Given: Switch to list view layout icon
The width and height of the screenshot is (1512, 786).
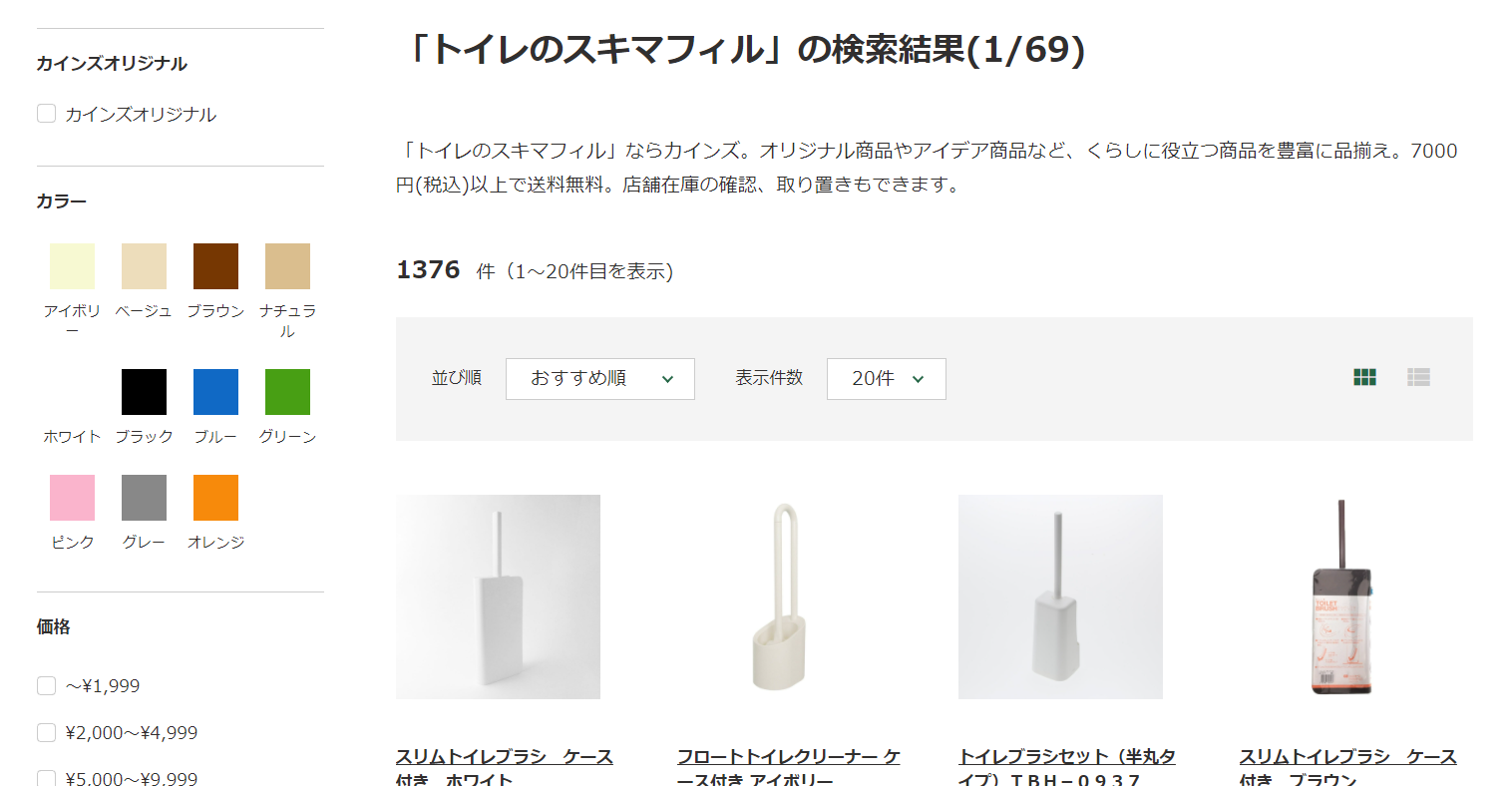Looking at the screenshot, I should pos(1418,377).
